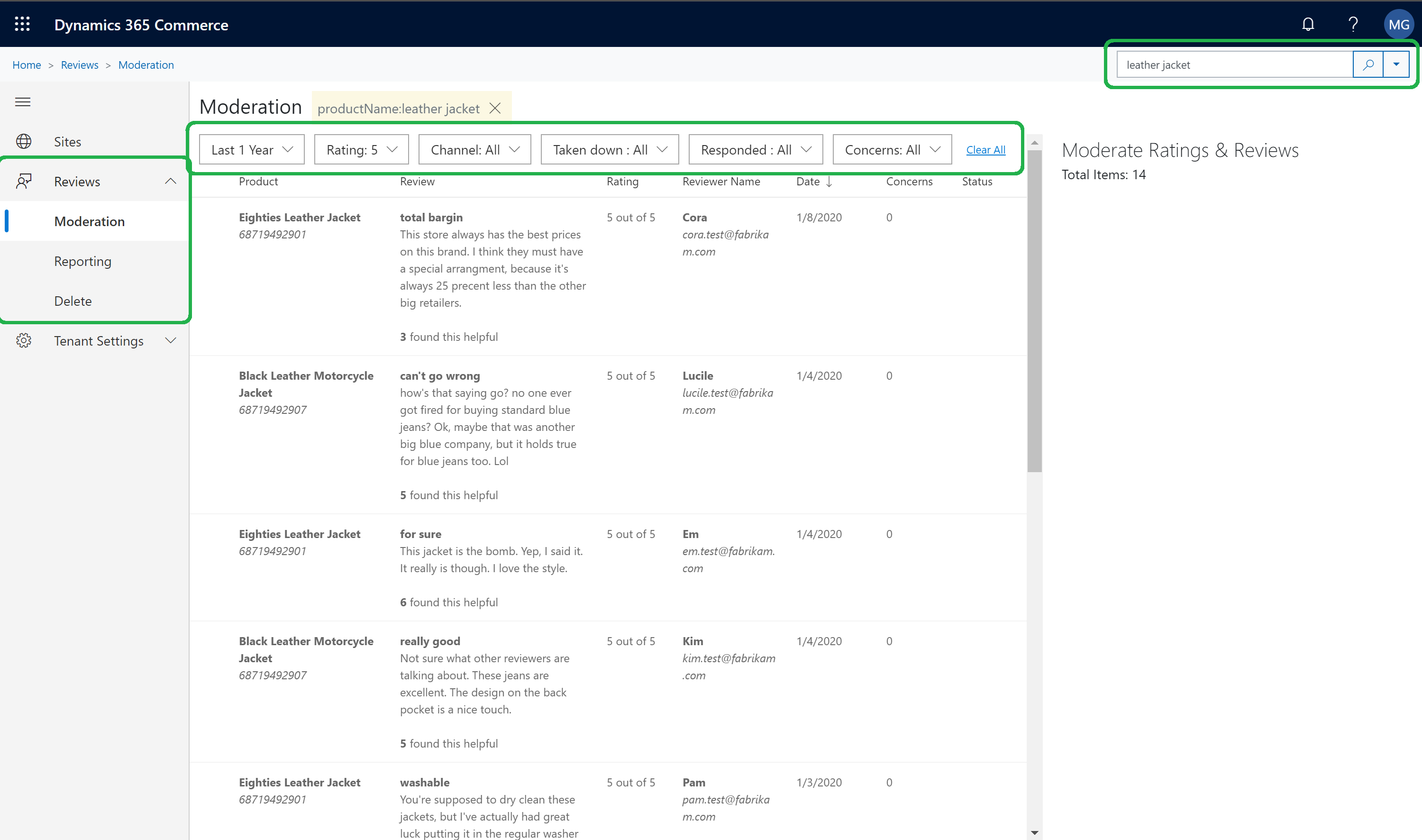Click the Moderation sidebar icon
This screenshot has height=840, width=1422.
coord(90,221)
